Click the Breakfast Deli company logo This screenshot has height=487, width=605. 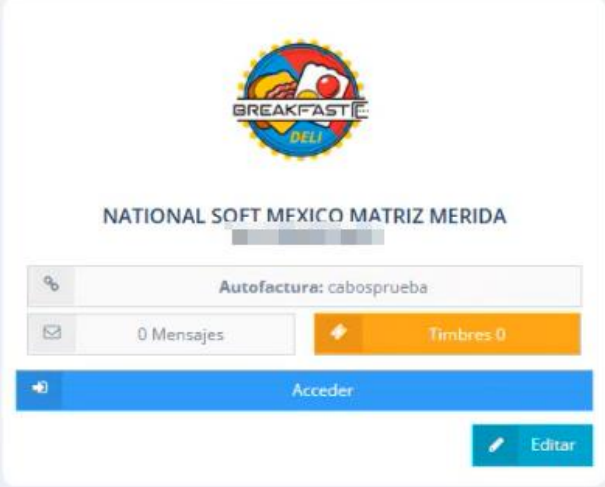pyautogui.click(x=301, y=100)
